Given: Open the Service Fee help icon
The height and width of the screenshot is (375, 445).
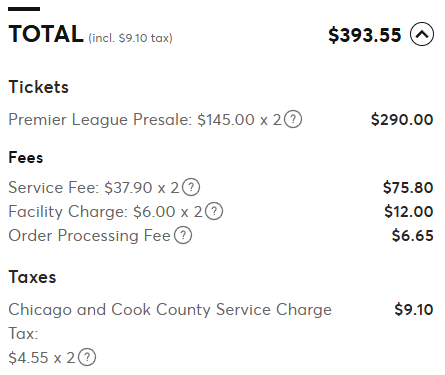Looking at the screenshot, I should 191,187.
